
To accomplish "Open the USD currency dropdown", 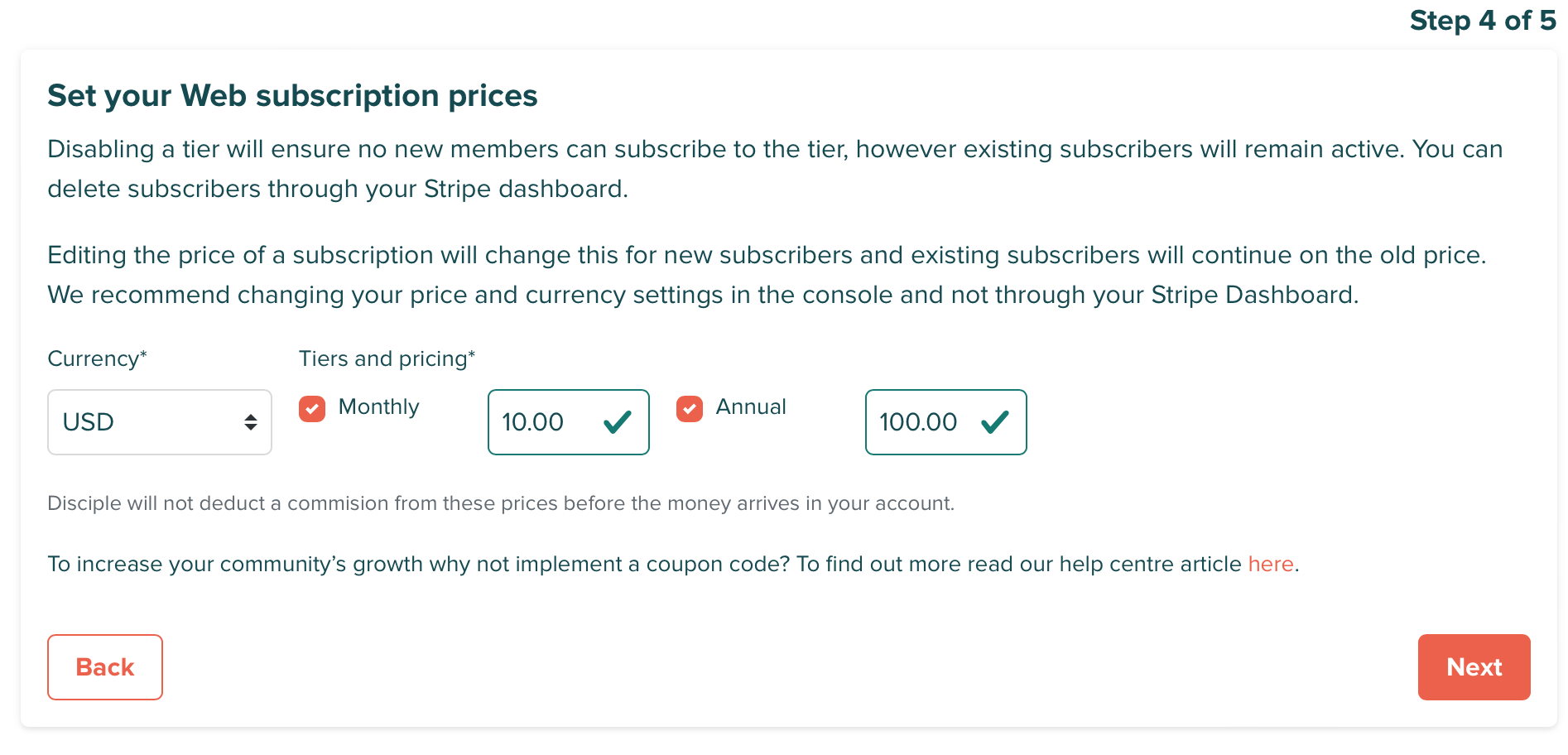I will point(159,422).
